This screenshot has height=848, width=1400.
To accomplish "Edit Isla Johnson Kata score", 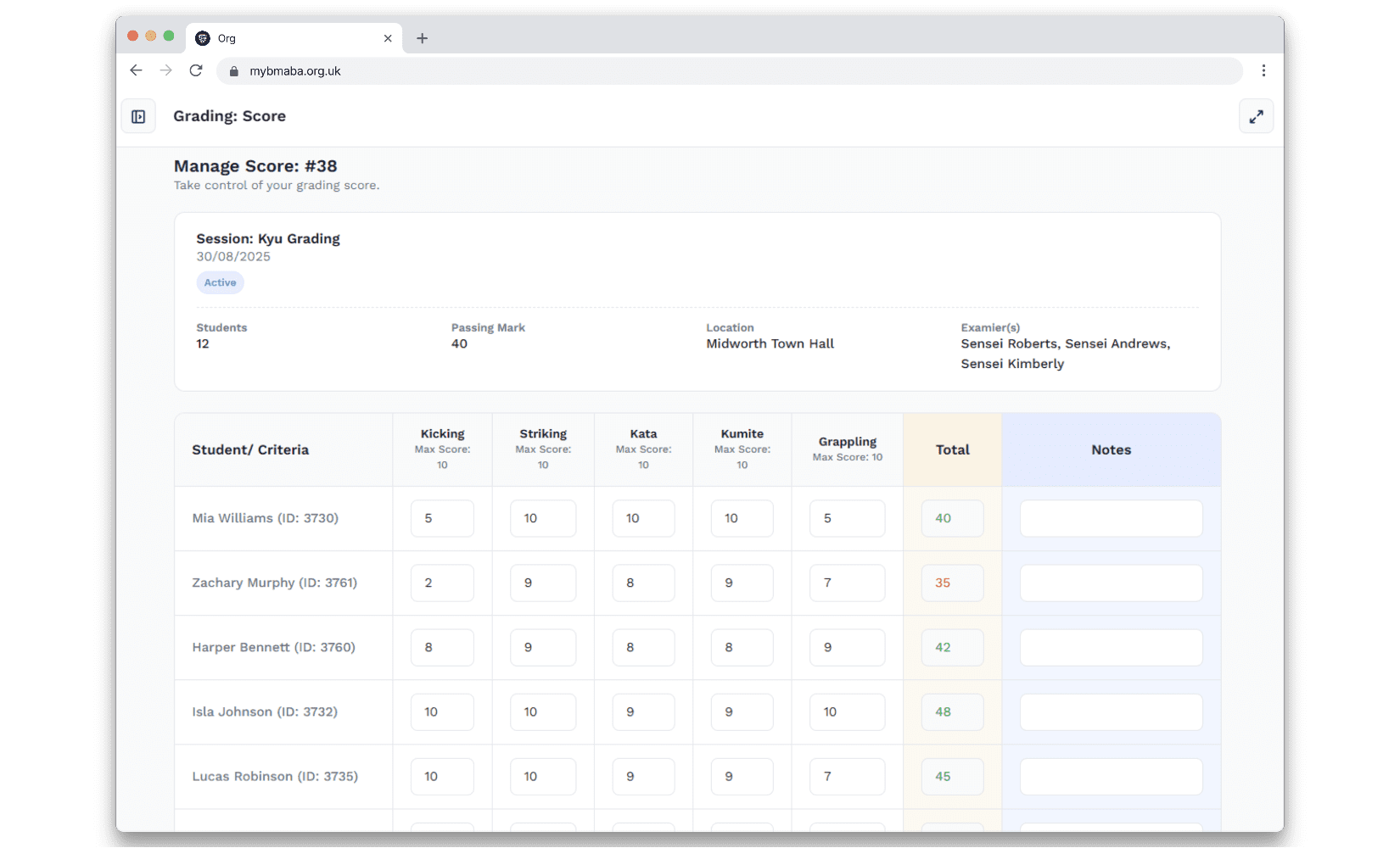I will coord(643,711).
